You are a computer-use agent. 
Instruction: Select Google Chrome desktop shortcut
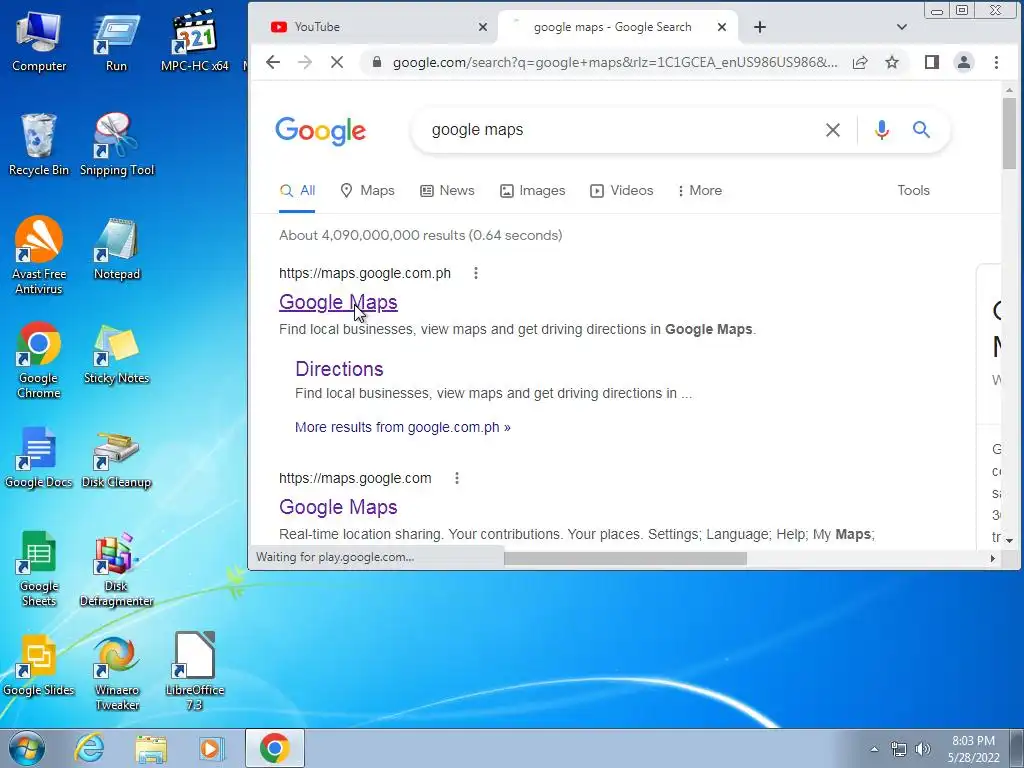click(x=39, y=360)
